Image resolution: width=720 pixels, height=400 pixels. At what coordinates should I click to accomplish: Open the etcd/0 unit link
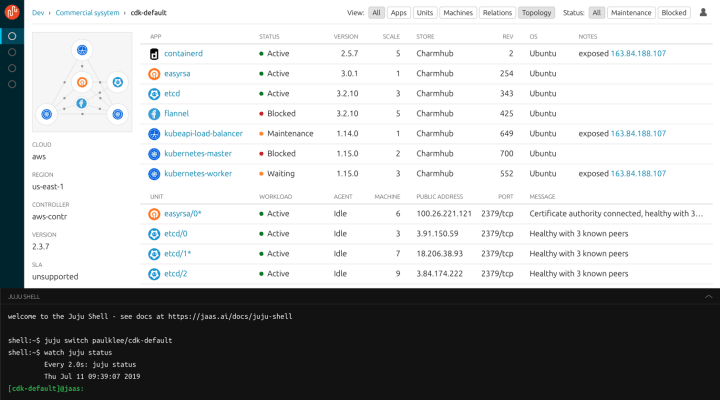tap(176, 234)
